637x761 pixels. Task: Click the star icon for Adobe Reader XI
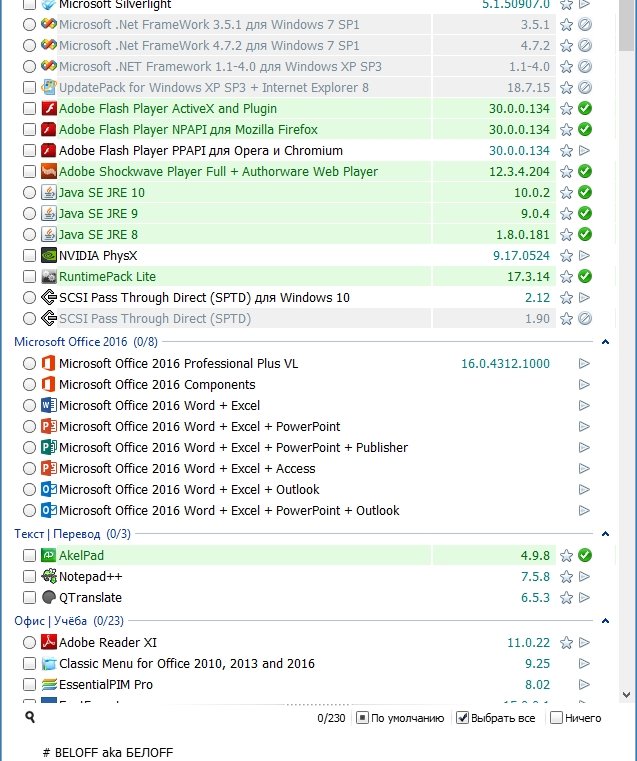pyautogui.click(x=566, y=643)
